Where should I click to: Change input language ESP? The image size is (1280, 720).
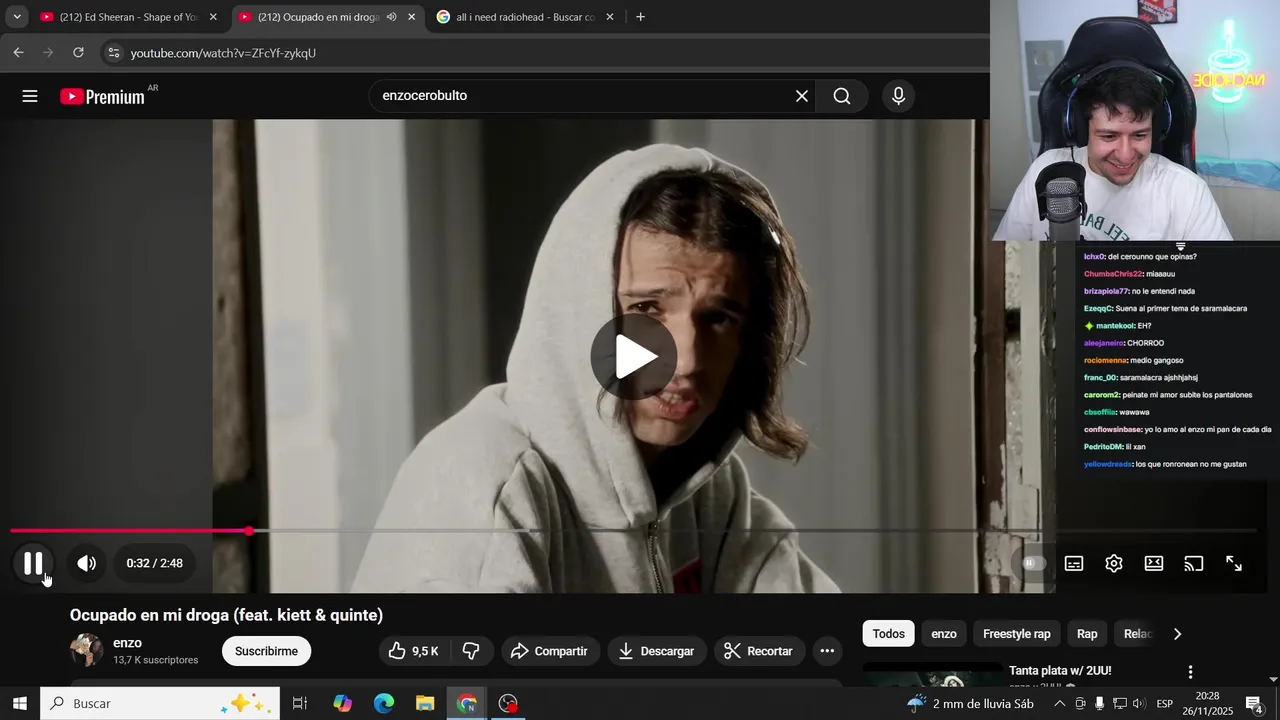click(1165, 704)
